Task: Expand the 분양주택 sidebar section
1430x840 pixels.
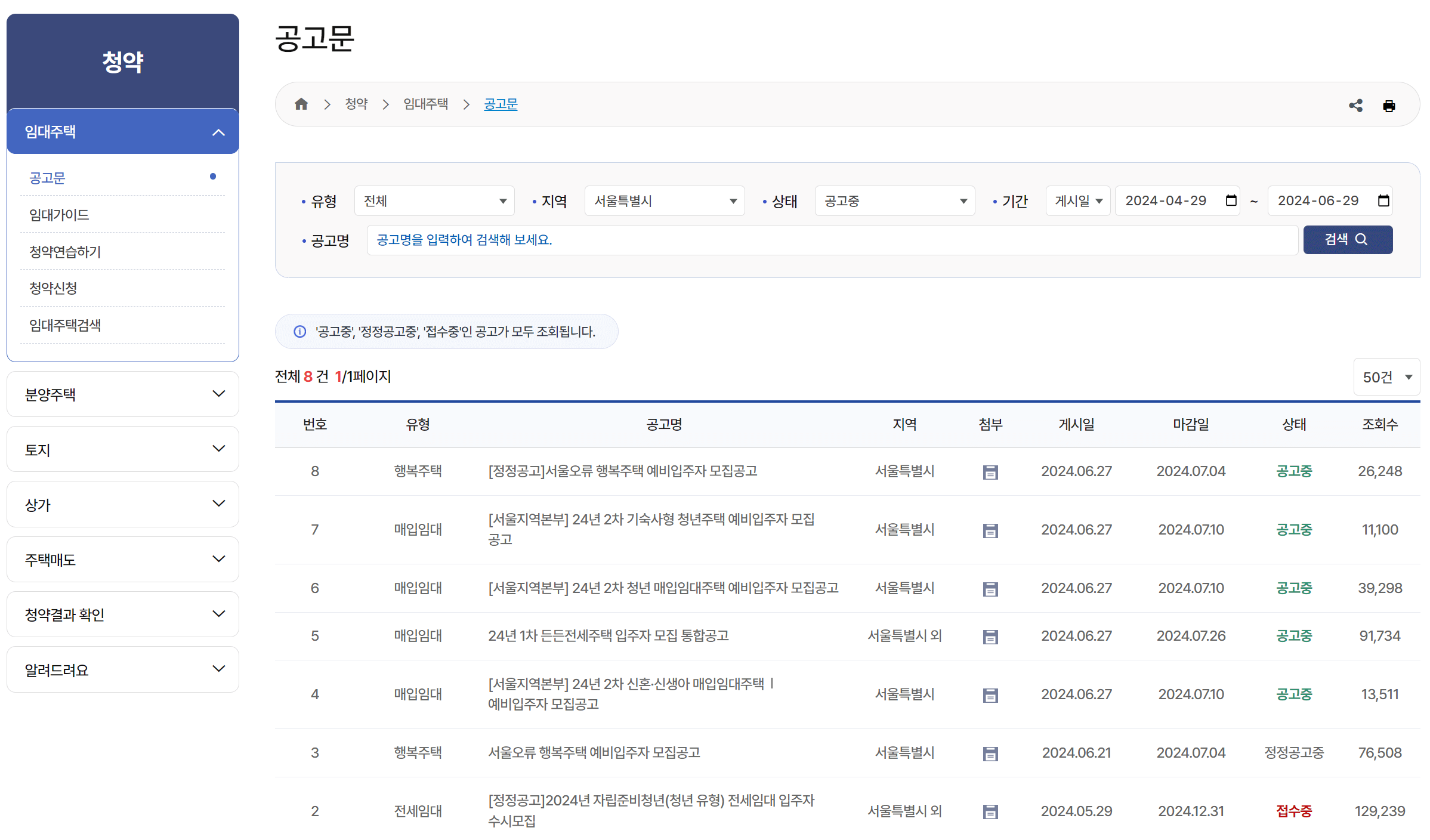Action: [x=122, y=394]
